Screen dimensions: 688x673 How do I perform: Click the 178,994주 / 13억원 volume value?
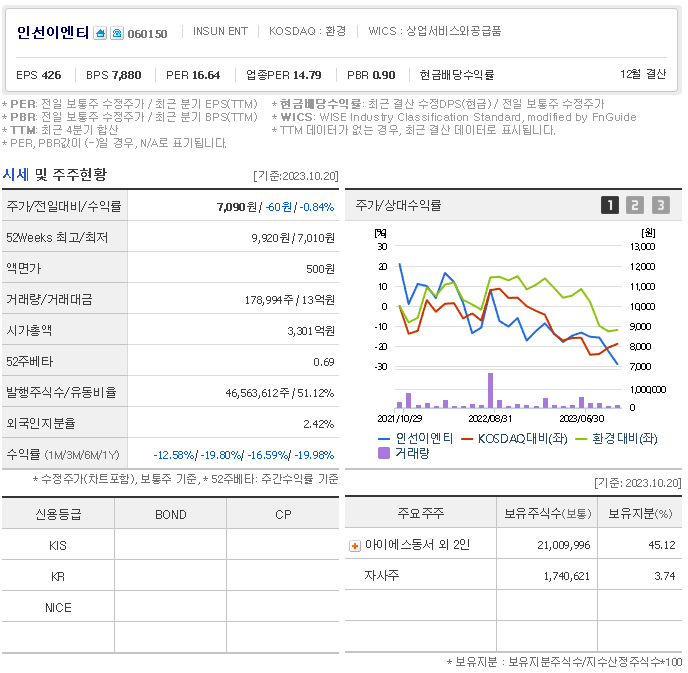point(290,300)
